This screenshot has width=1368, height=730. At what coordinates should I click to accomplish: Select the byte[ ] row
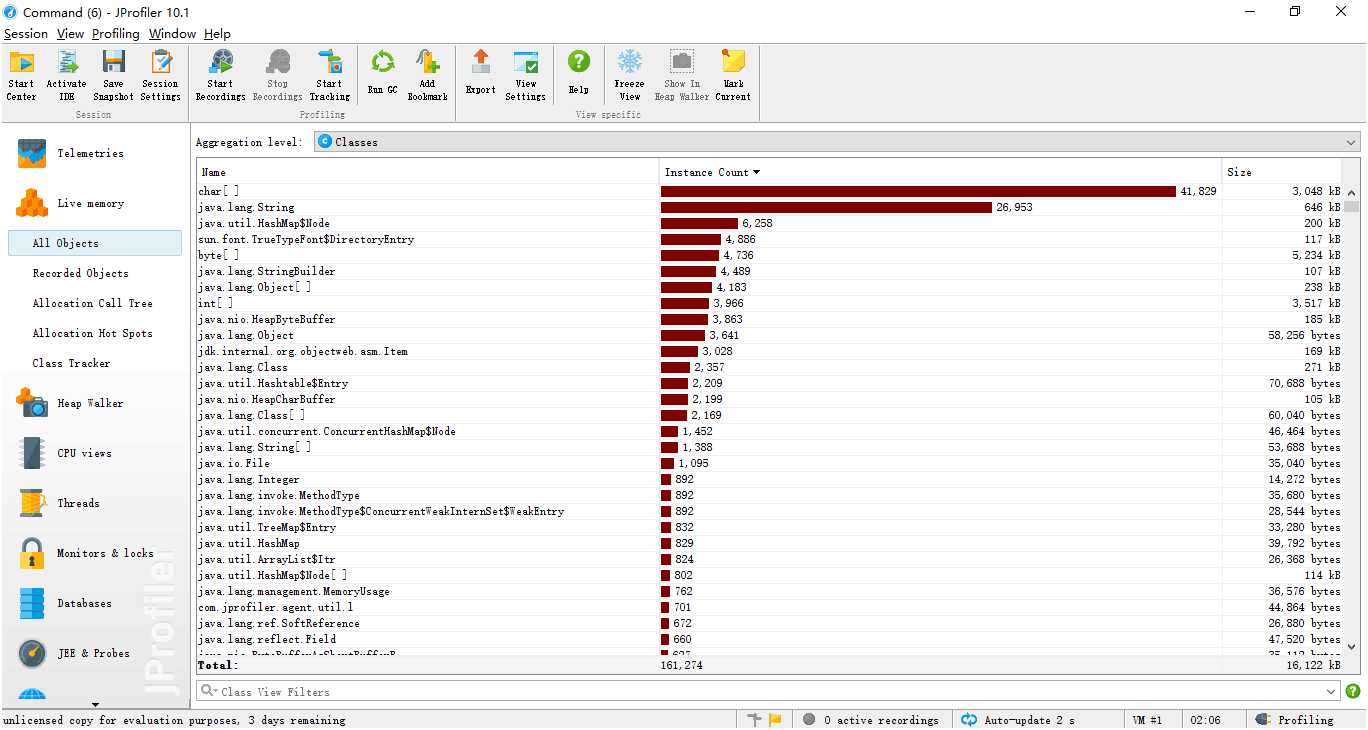(x=770, y=255)
